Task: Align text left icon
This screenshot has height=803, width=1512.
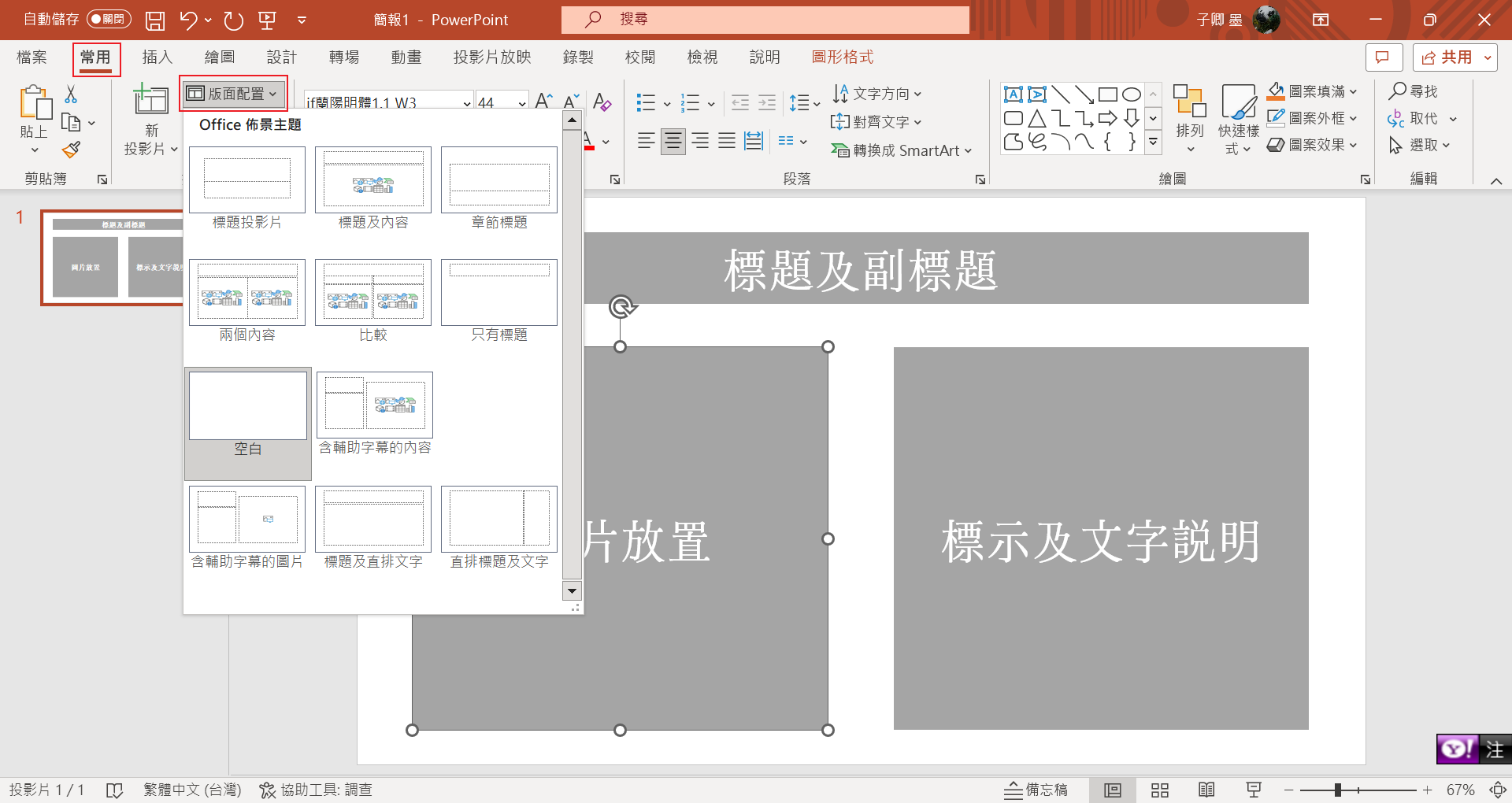Action: coord(646,141)
